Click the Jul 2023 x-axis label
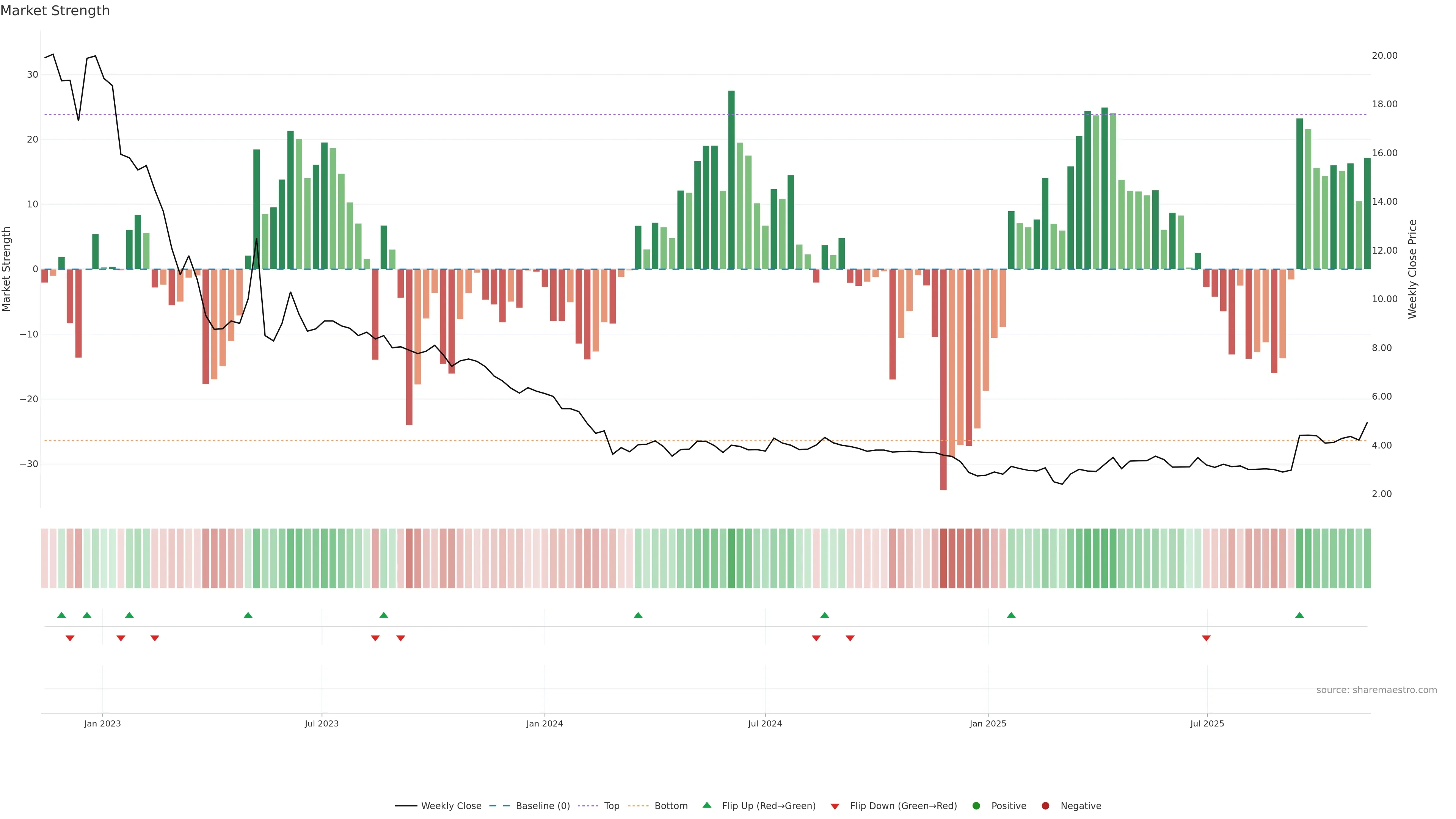 (322, 723)
